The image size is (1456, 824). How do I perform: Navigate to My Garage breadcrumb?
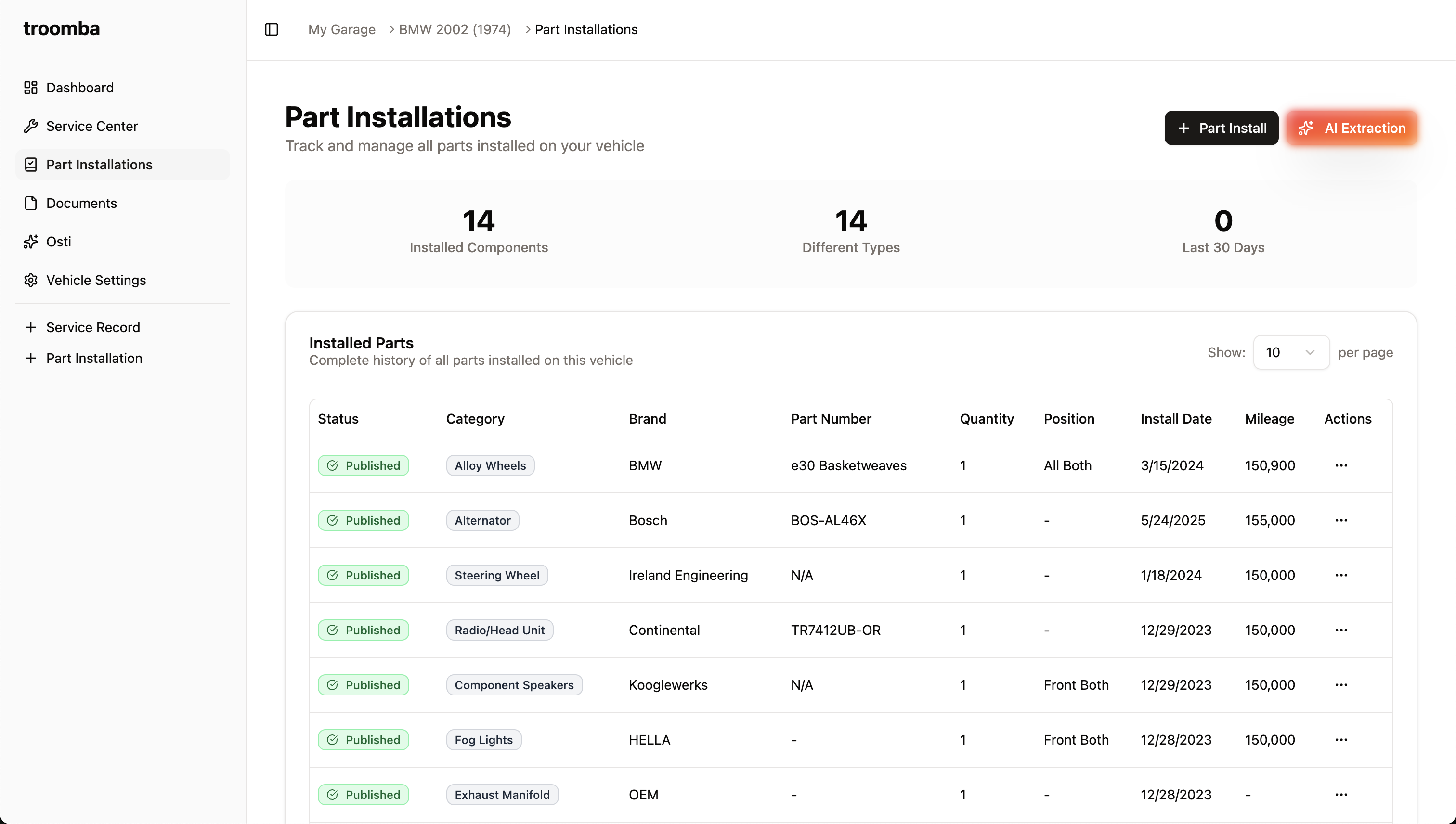(x=341, y=29)
